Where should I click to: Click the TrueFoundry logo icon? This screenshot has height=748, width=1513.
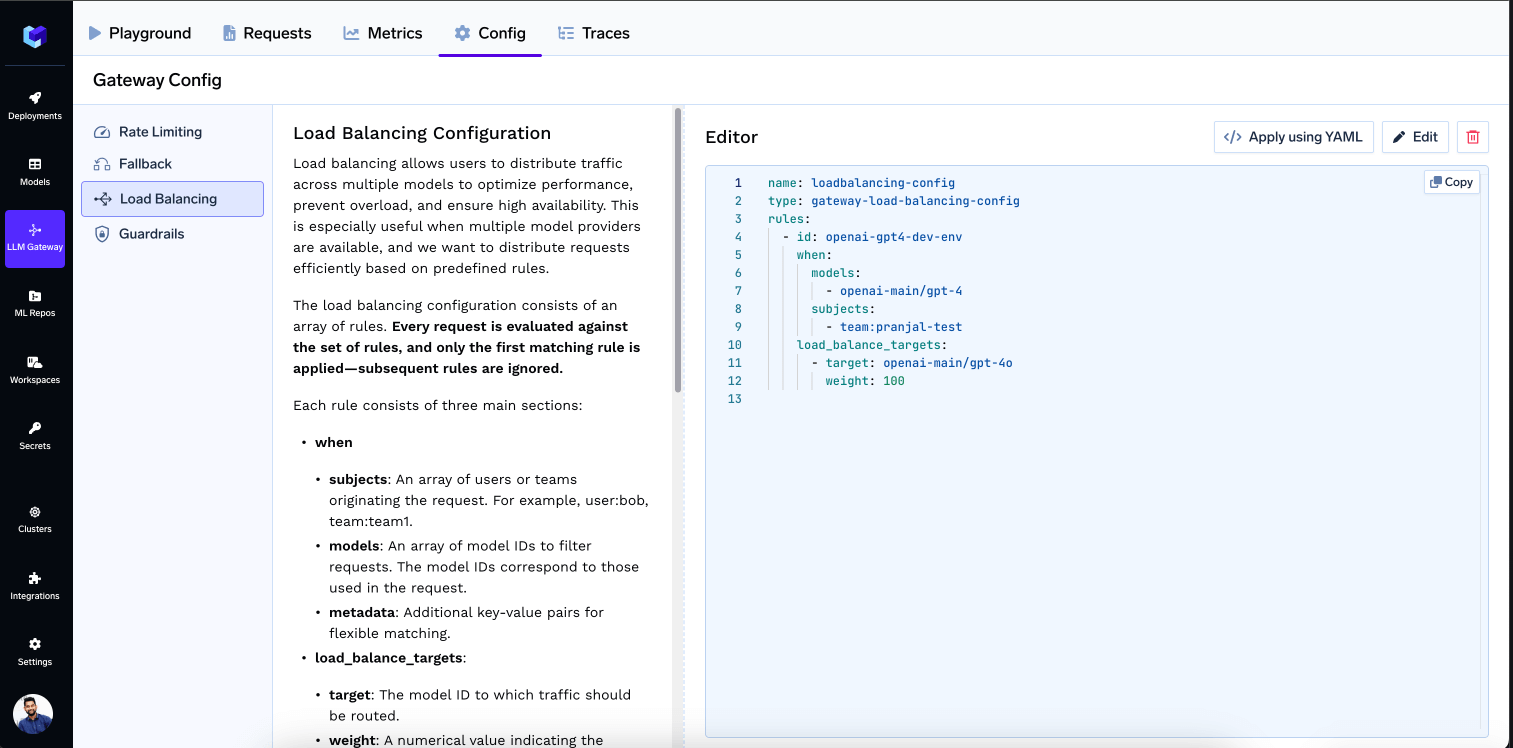35,37
